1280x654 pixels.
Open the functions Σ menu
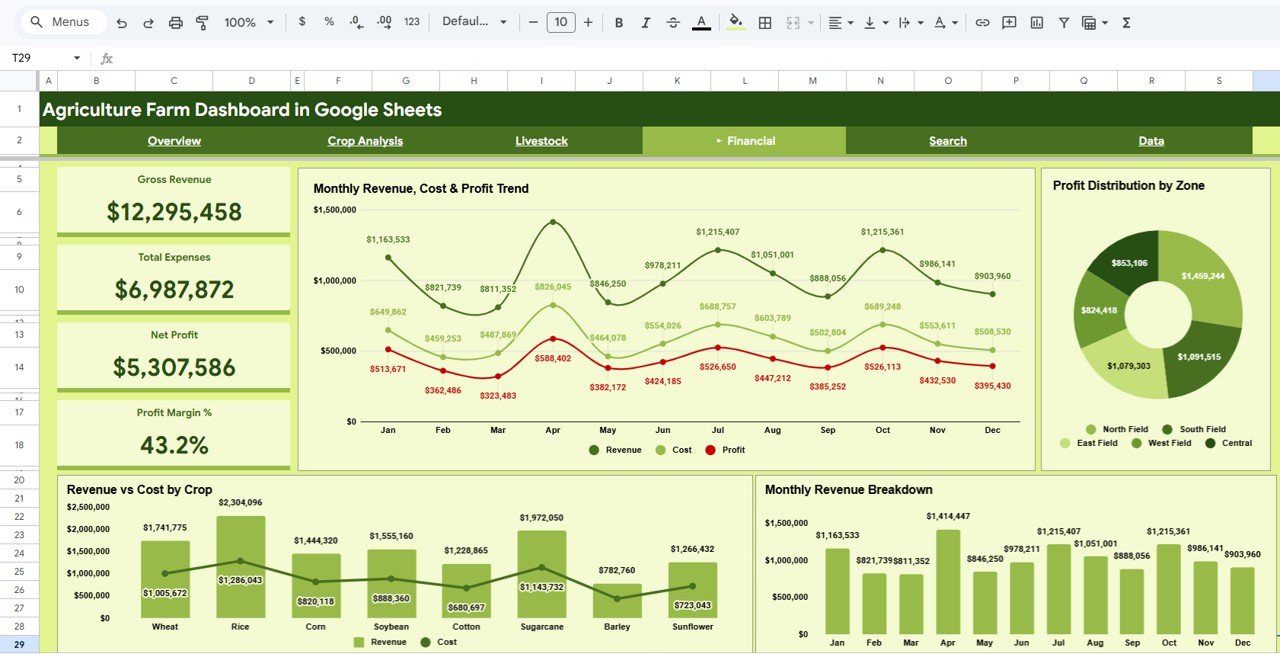pyautogui.click(x=1125, y=21)
